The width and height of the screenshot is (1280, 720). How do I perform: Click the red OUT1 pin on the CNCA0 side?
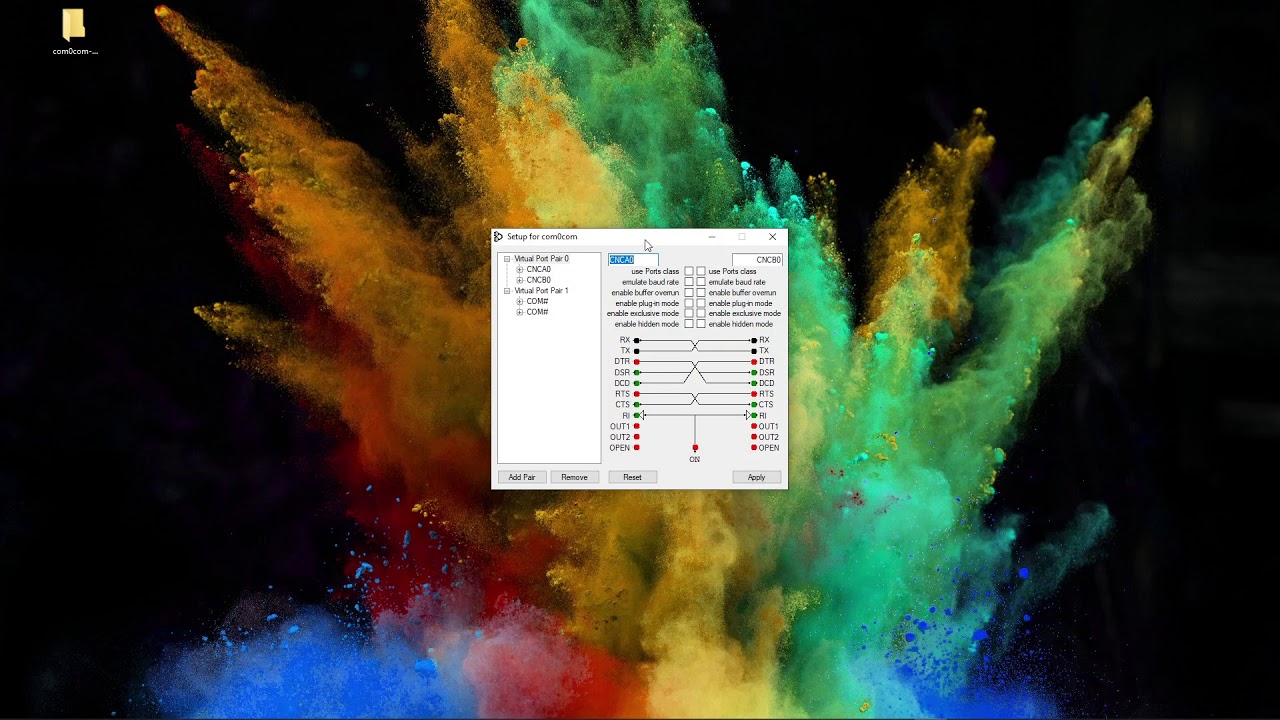tap(636, 427)
